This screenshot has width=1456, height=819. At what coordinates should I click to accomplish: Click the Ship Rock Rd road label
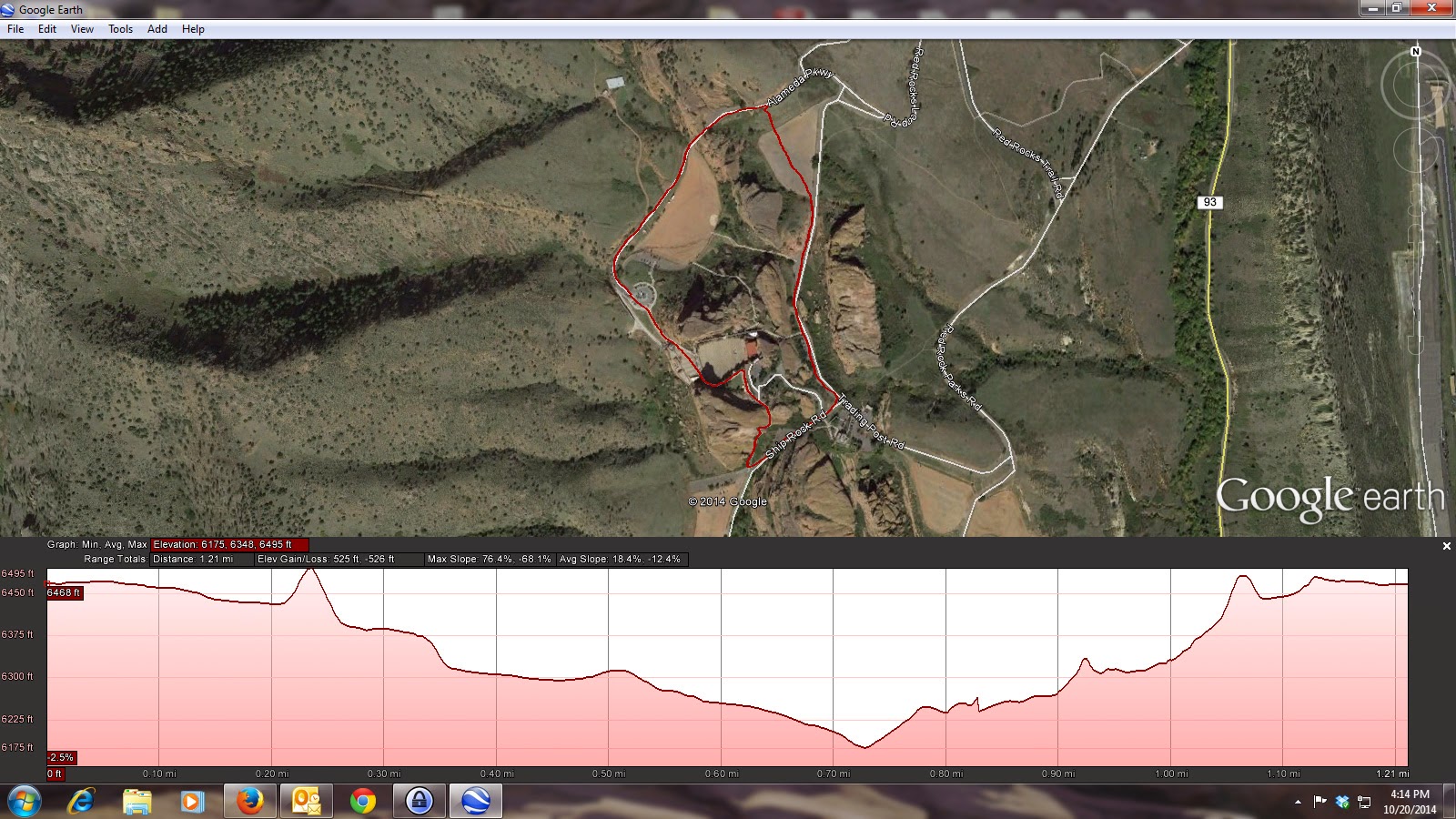[x=795, y=434]
